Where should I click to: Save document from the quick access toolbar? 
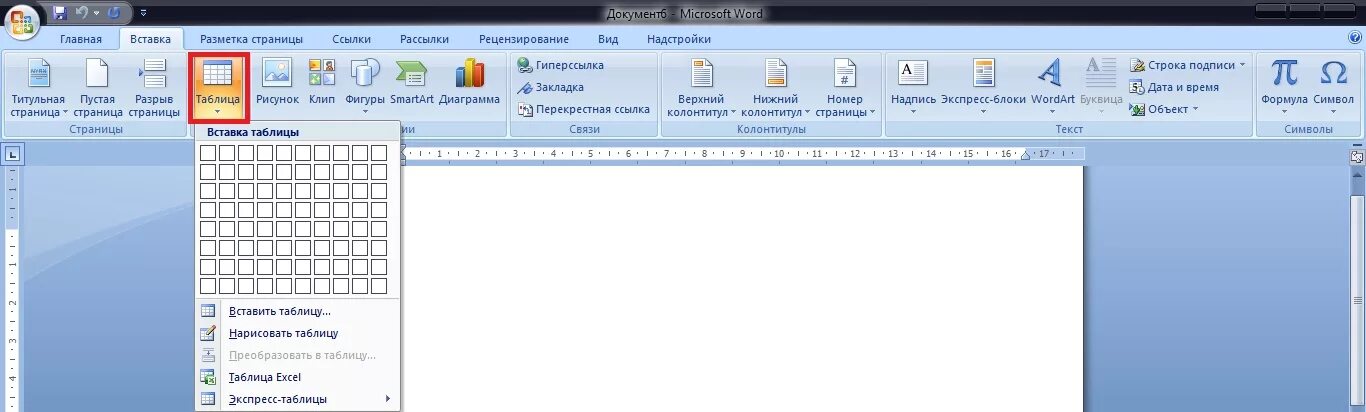pyautogui.click(x=59, y=13)
